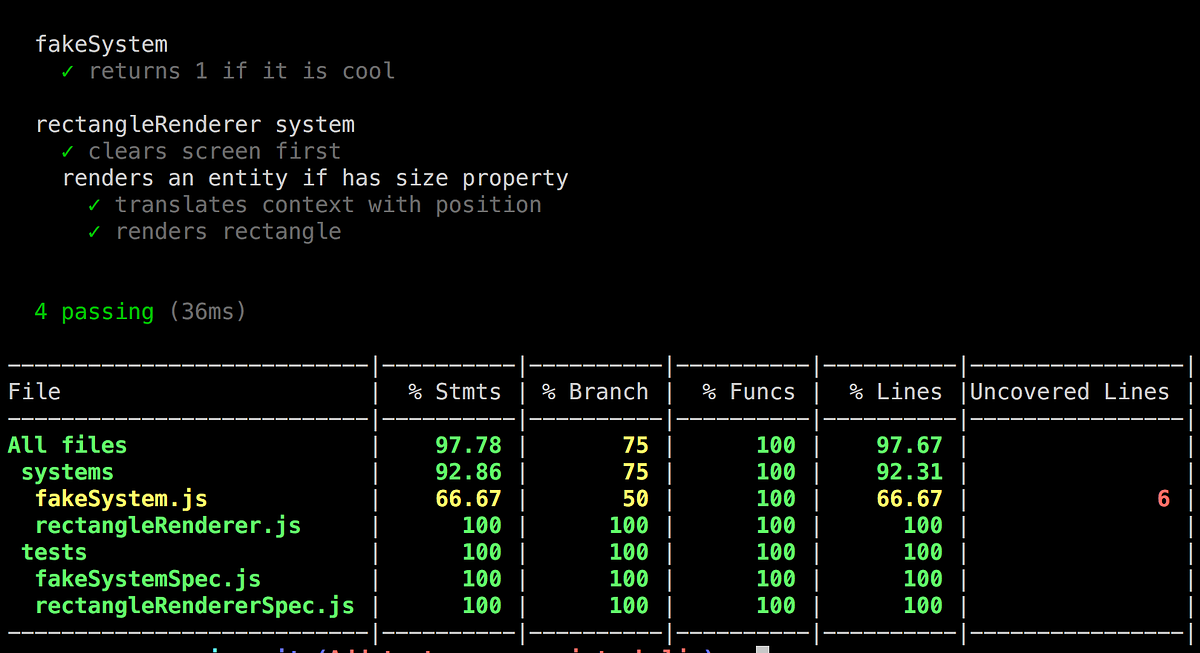Select the fakeSystem.js coverage row

[x=120, y=498]
